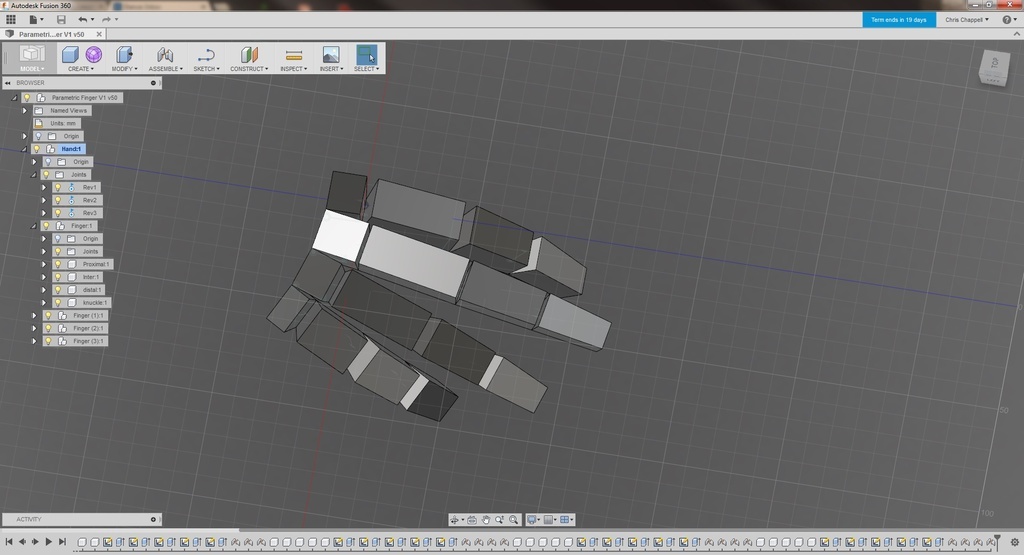The height and width of the screenshot is (555, 1024).
Task: Click the Inspect measure icon
Action: click(294, 55)
